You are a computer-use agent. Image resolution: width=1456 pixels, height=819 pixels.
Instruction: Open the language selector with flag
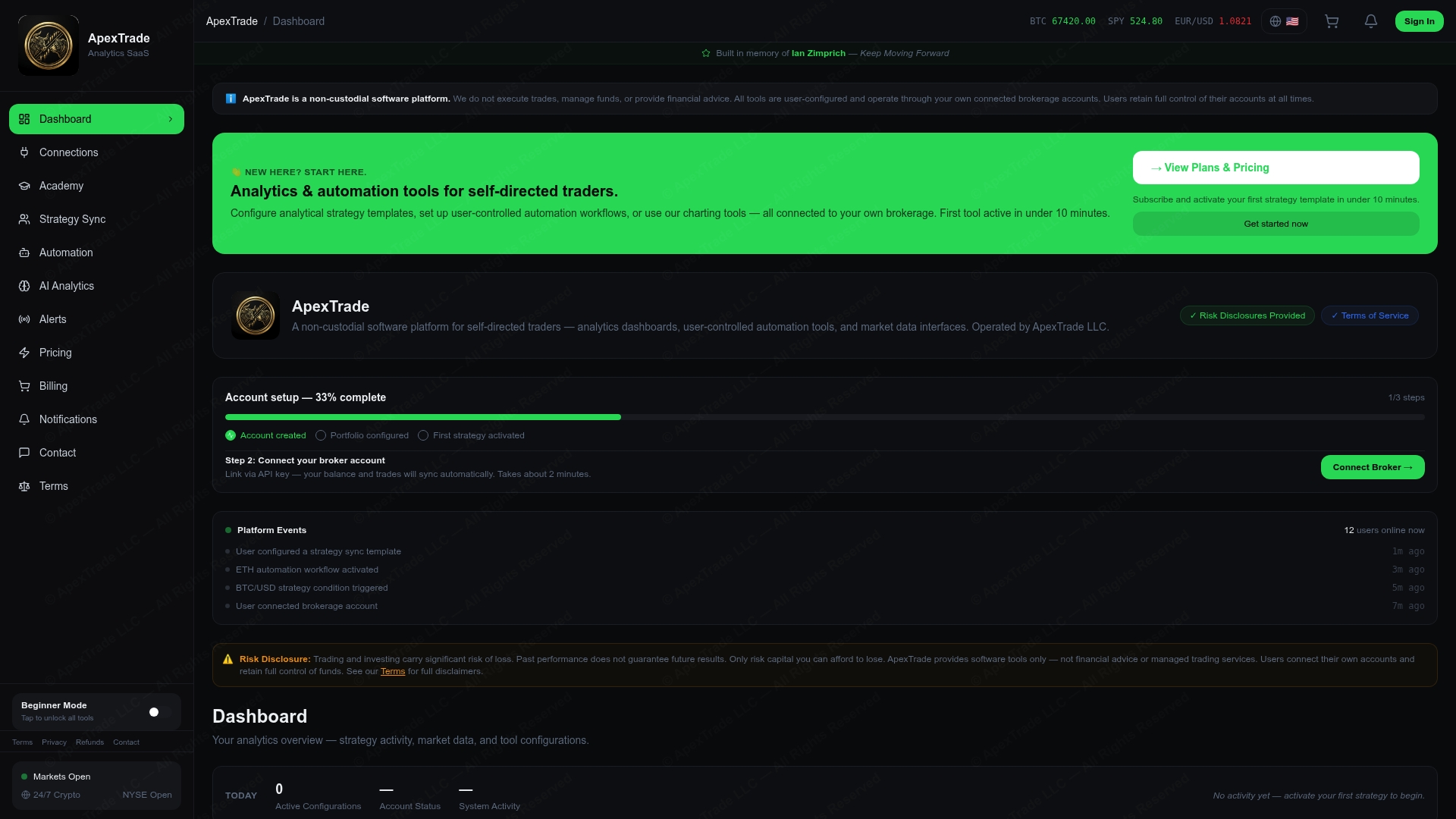tap(1284, 21)
